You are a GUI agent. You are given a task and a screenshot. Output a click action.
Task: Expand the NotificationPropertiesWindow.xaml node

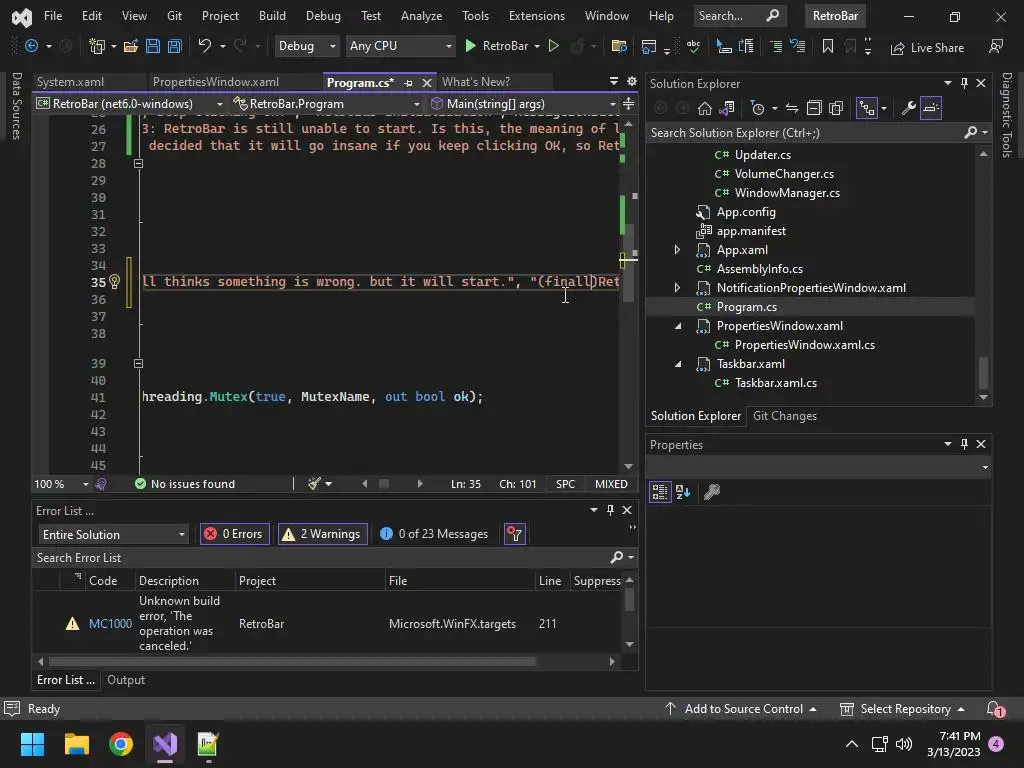click(x=677, y=287)
